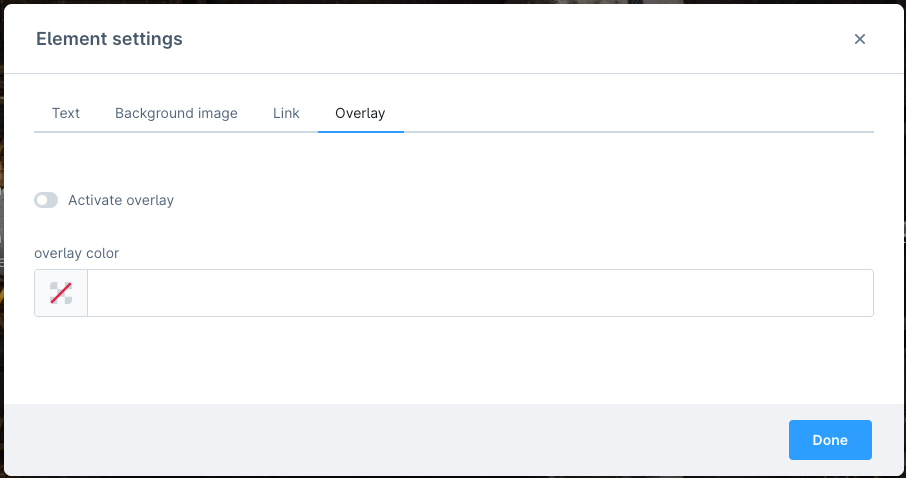Toggle the Activate overlay switch

coord(46,200)
